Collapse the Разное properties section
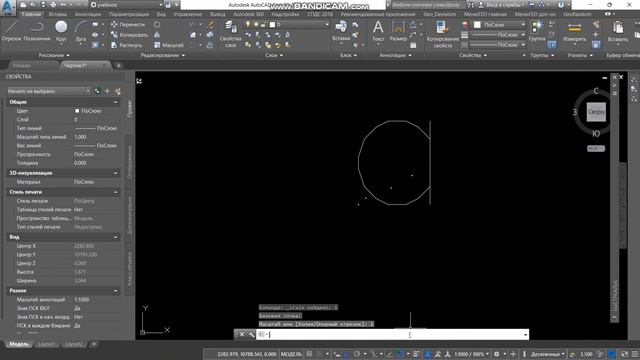640x360 pixels. 116,291
